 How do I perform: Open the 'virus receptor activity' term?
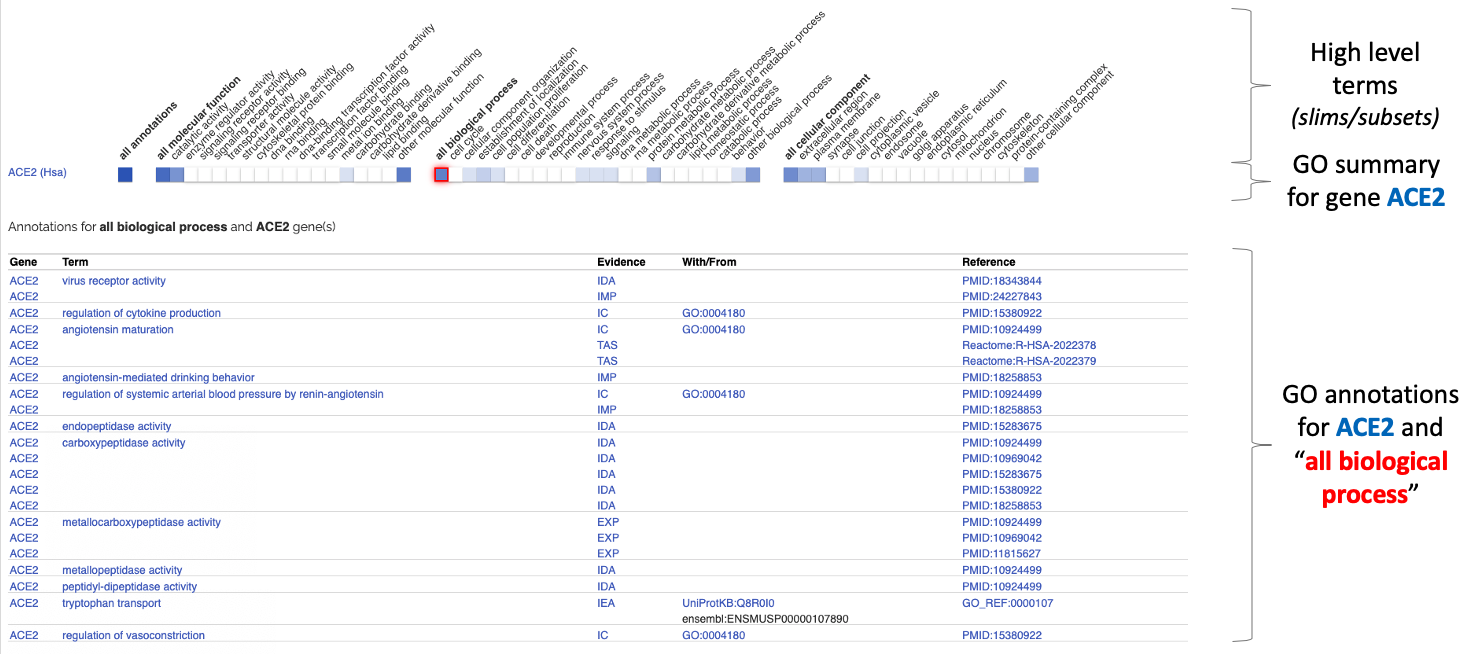tap(114, 281)
